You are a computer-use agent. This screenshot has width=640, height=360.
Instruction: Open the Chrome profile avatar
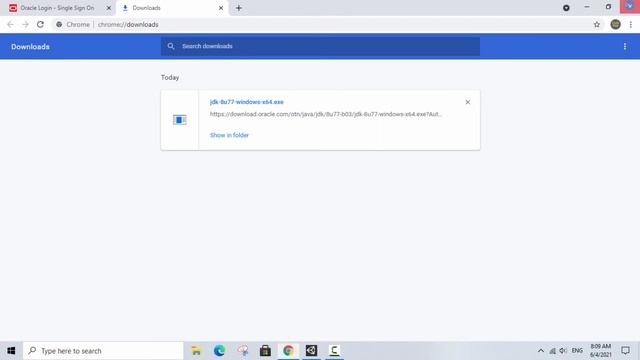pyautogui.click(x=616, y=24)
